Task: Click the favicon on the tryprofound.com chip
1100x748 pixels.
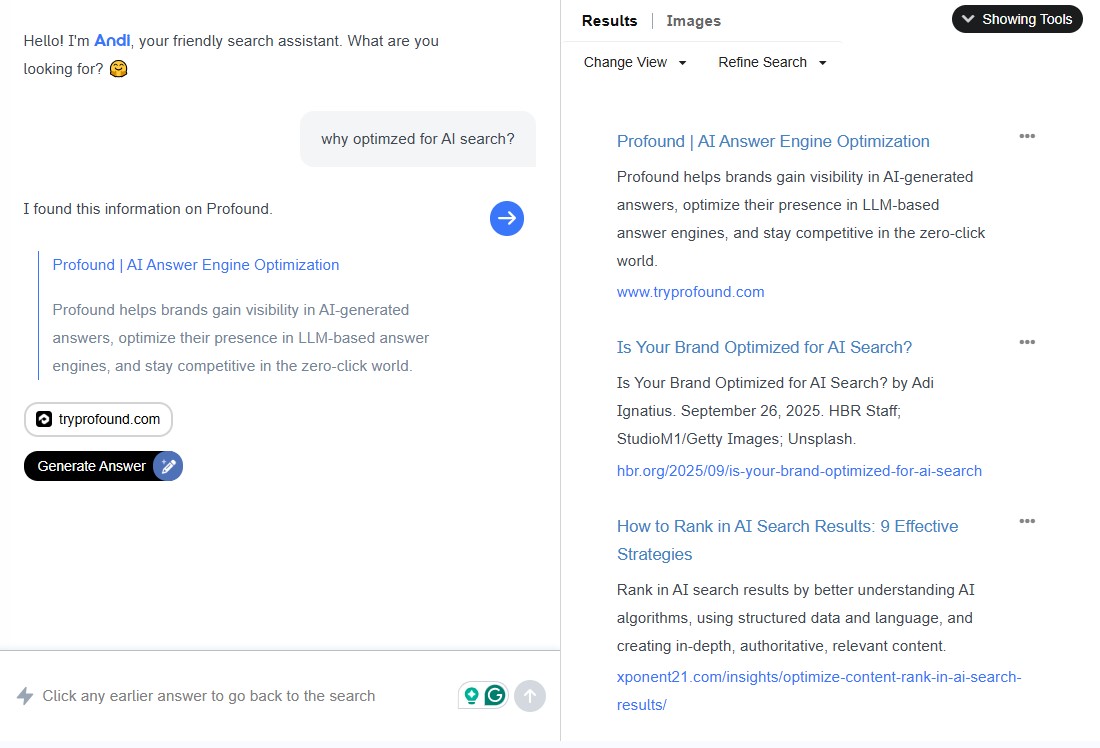Action: 42,420
